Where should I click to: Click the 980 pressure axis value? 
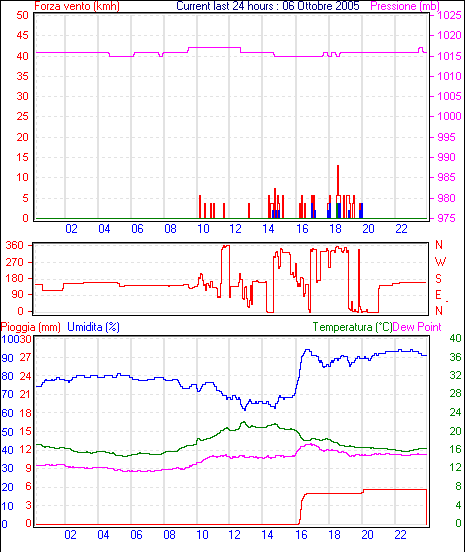[446, 198]
